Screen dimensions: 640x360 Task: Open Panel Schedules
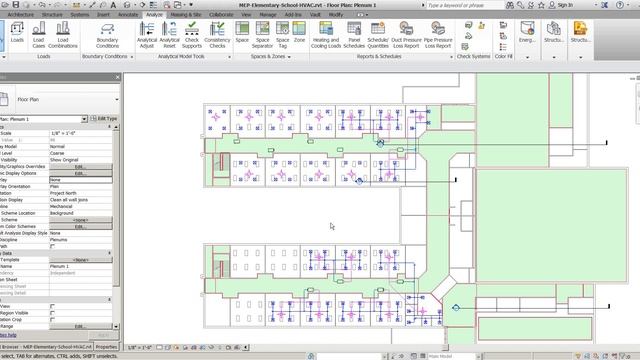[354, 35]
